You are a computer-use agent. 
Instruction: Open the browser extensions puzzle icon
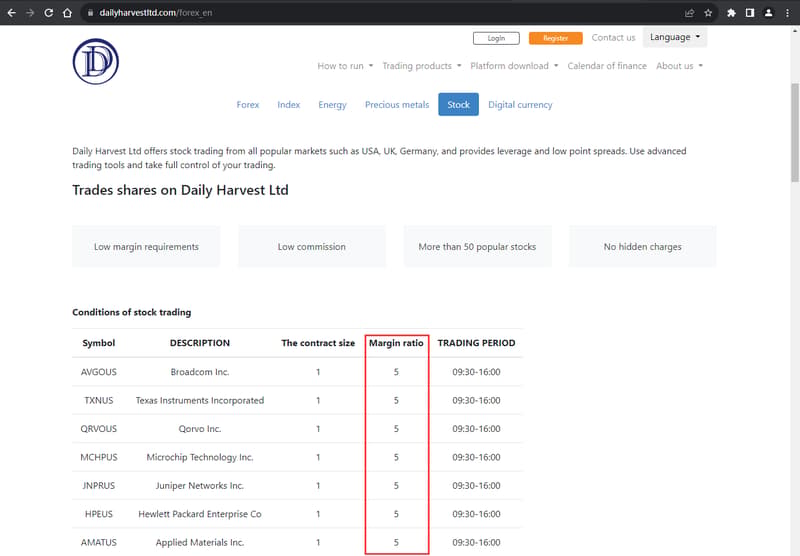pyautogui.click(x=731, y=13)
